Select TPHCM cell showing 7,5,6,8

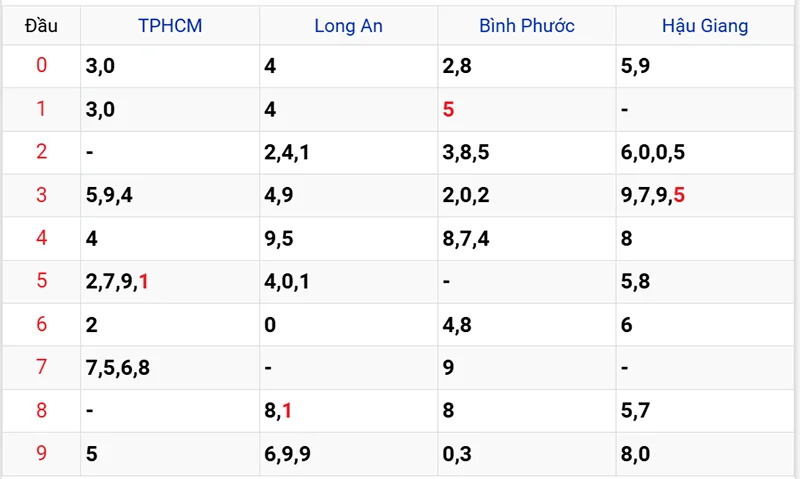(118, 367)
